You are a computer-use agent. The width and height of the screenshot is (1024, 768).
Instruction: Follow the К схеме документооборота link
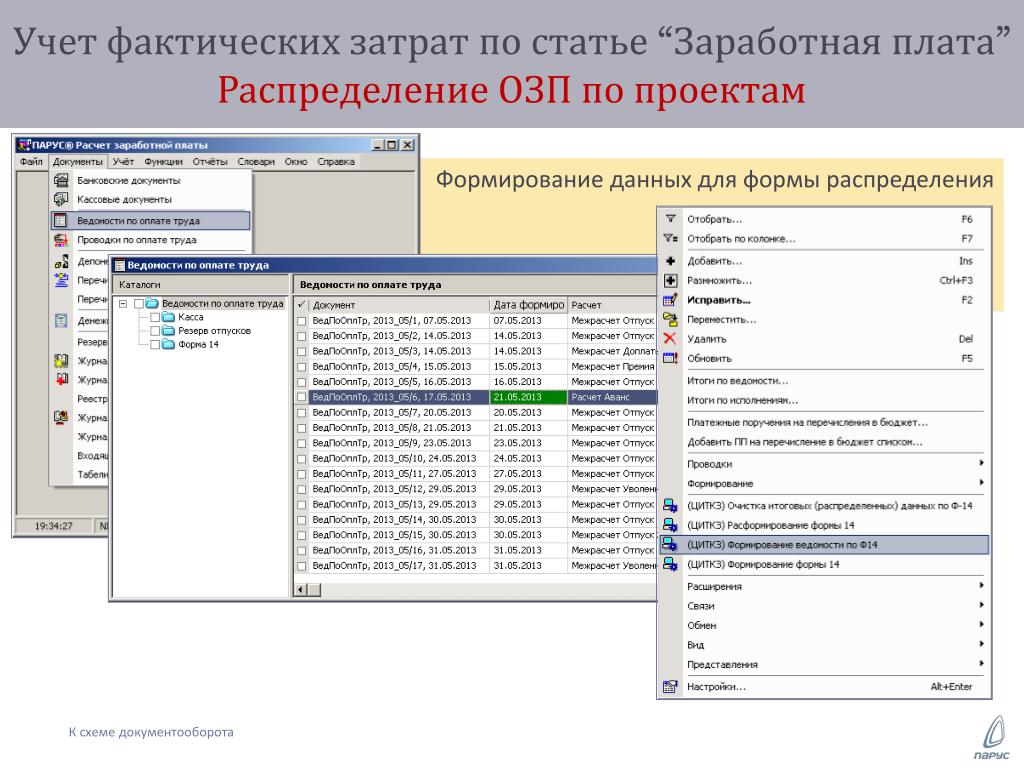pos(151,732)
